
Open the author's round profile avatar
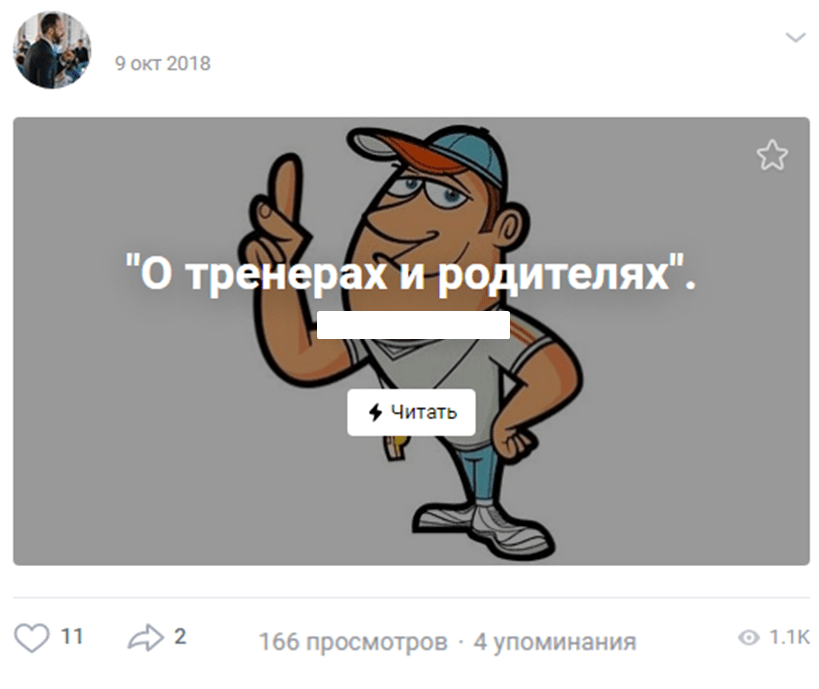click(x=52, y=50)
